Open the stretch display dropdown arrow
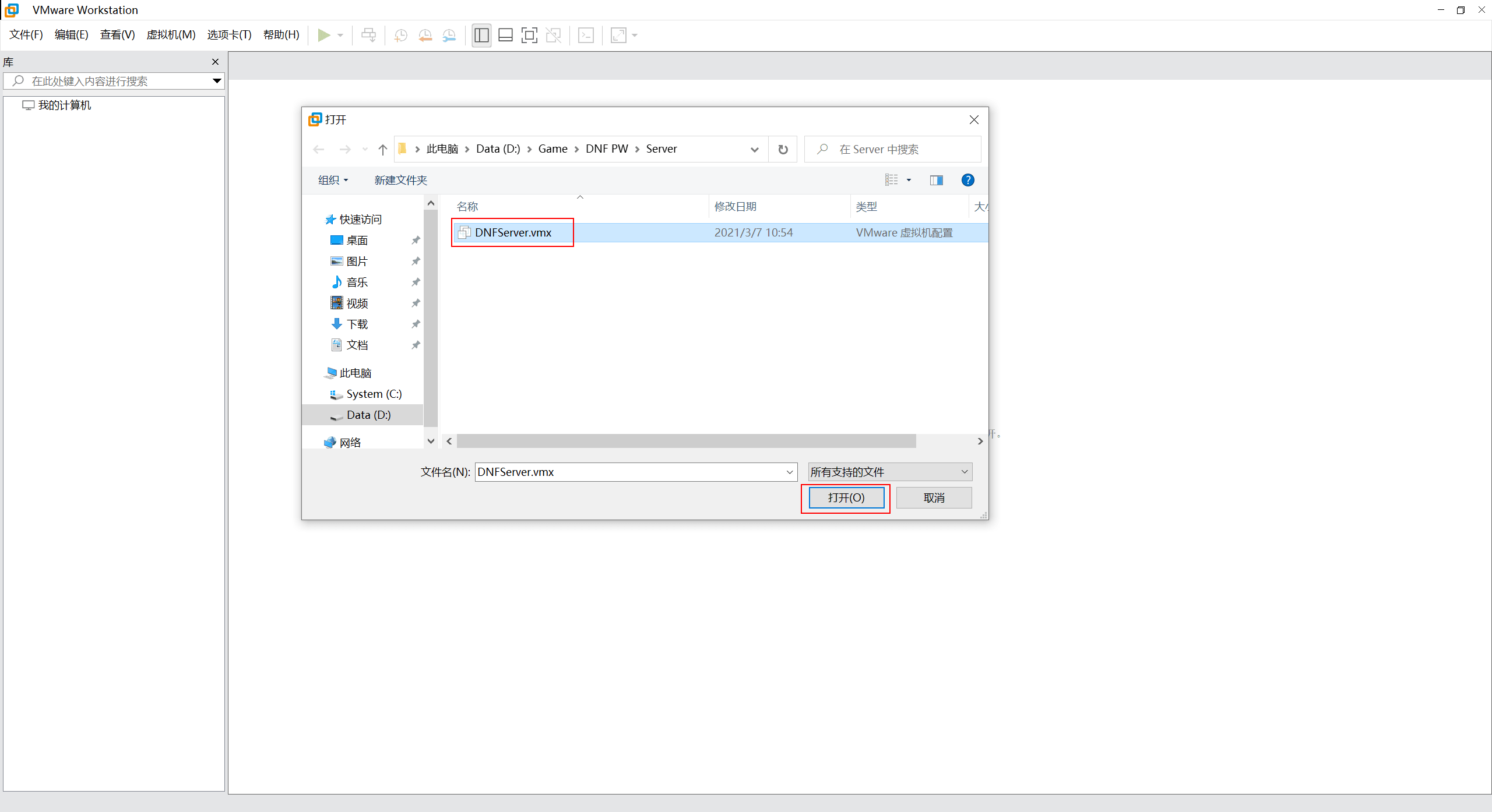 point(635,36)
